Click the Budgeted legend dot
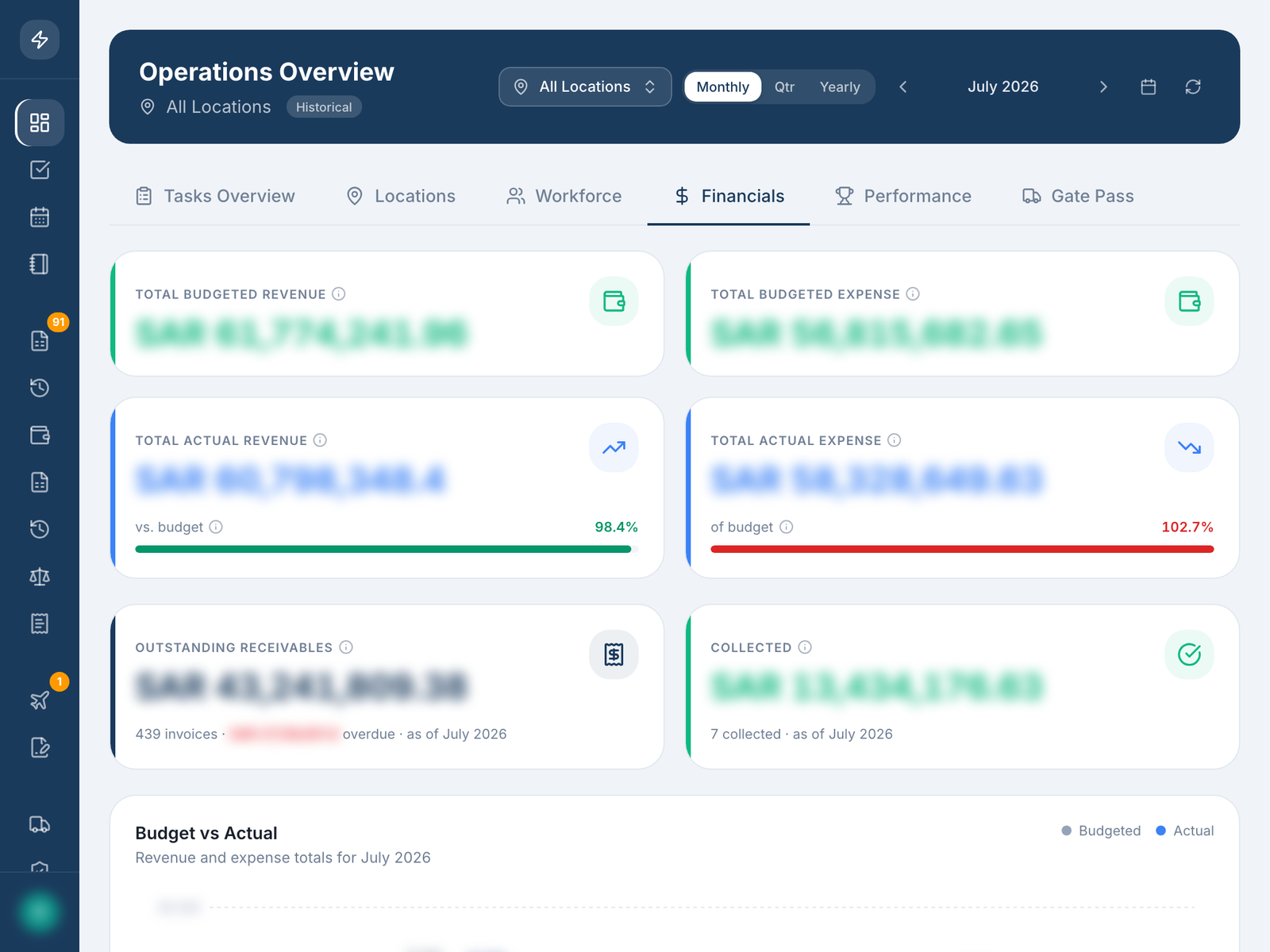Screen dimensions: 1270x952 tap(1066, 831)
